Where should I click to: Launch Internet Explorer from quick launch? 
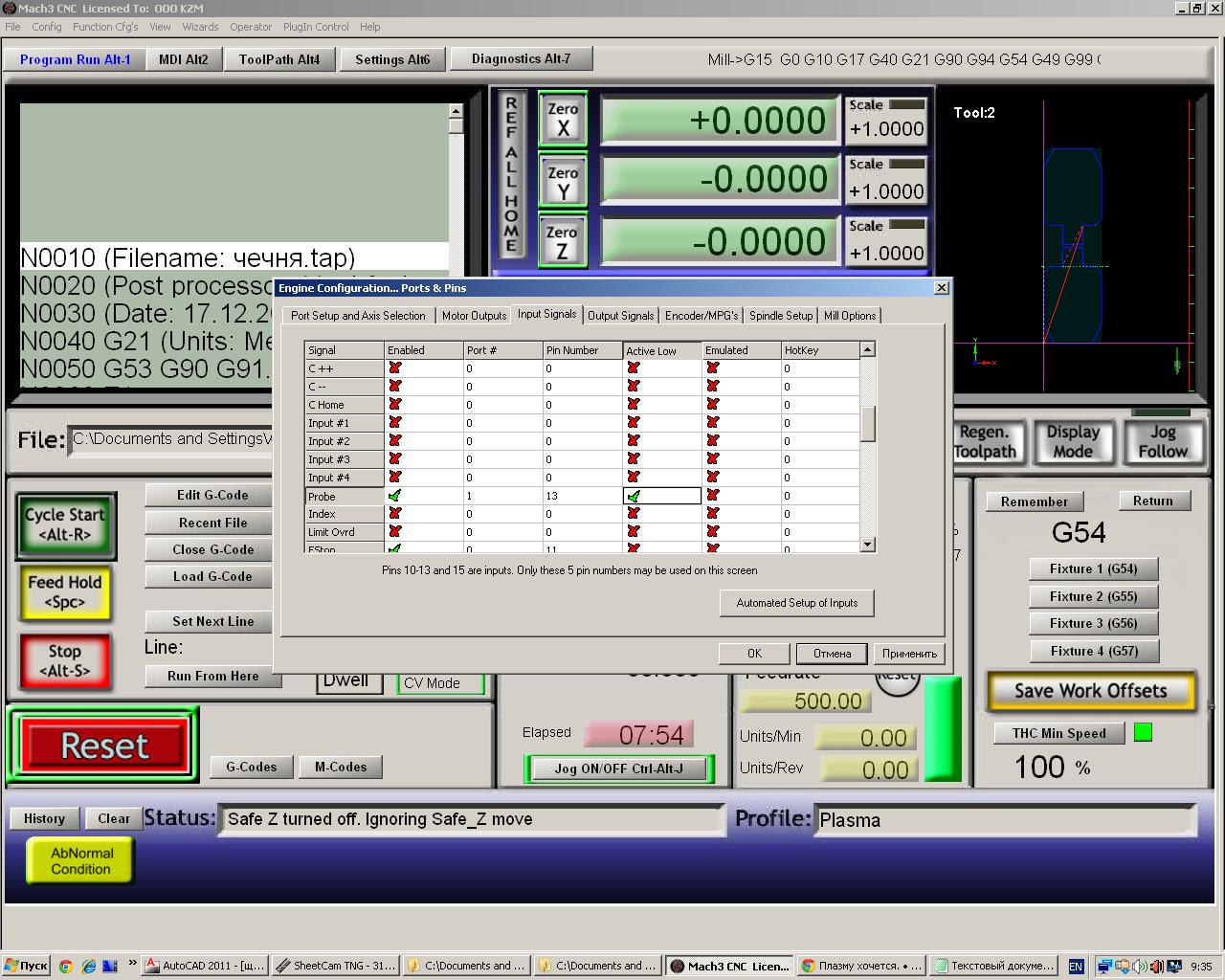coord(88,966)
